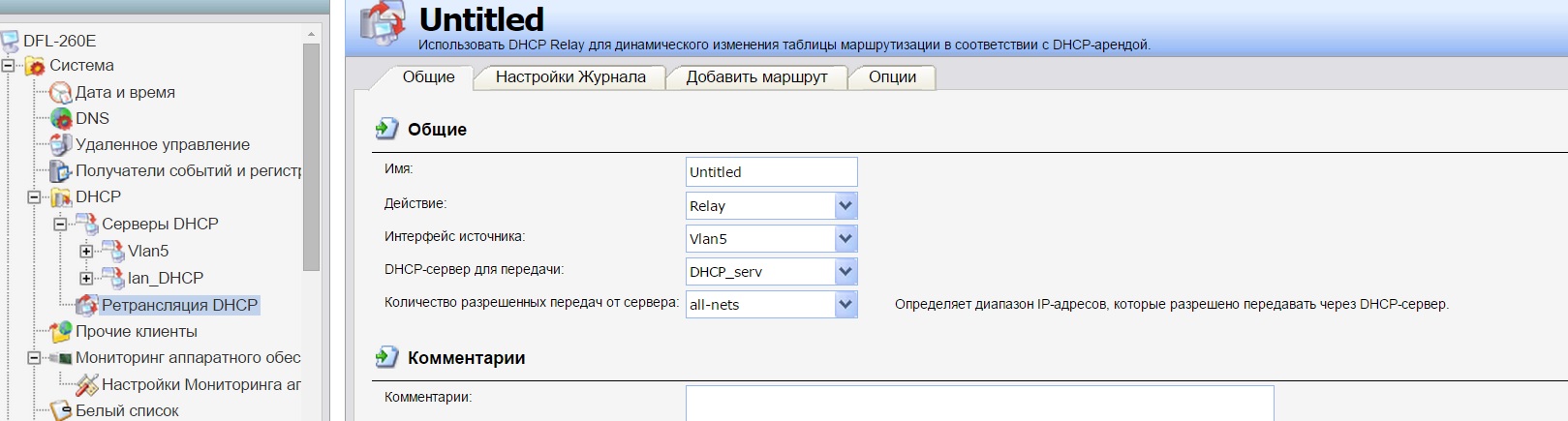Image resolution: width=1568 pixels, height=421 pixels.
Task: Click the navigation tree vertical scrollbar
Action: click(311, 155)
